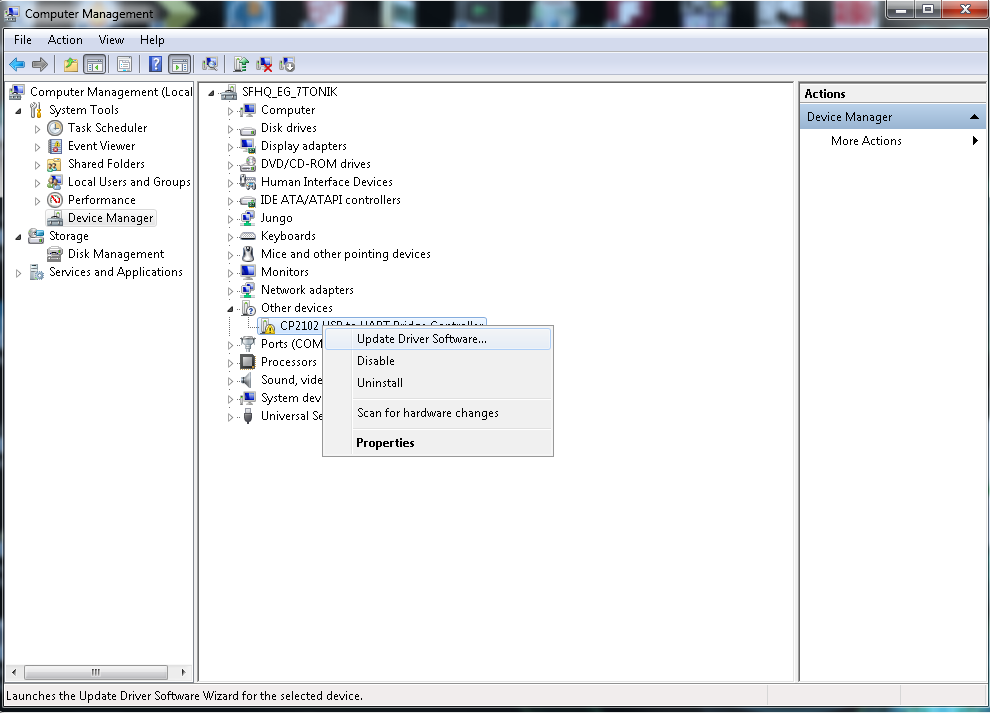Expand Local Users and Groups node arrow
The width and height of the screenshot is (990, 713).
(37, 183)
